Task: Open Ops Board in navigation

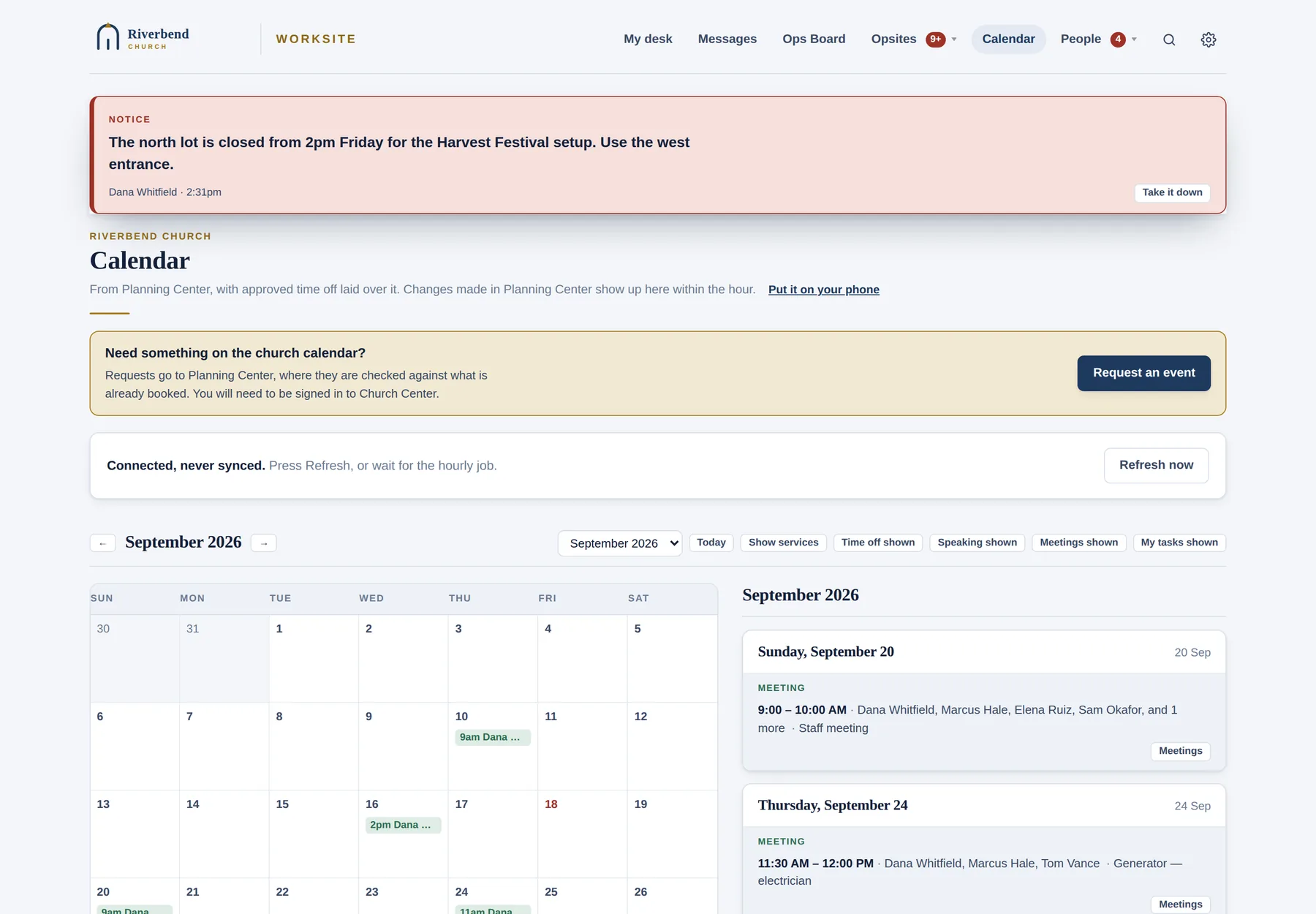Action: (814, 39)
